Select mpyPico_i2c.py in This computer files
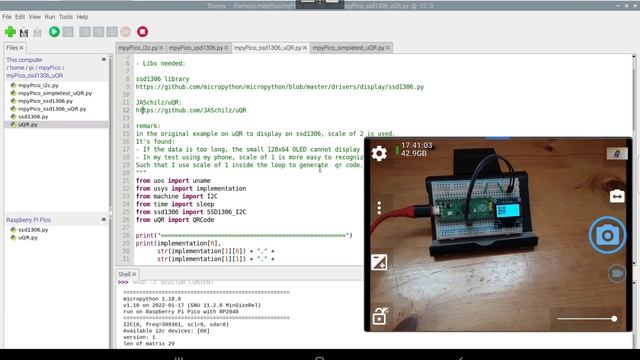 pos(38,85)
